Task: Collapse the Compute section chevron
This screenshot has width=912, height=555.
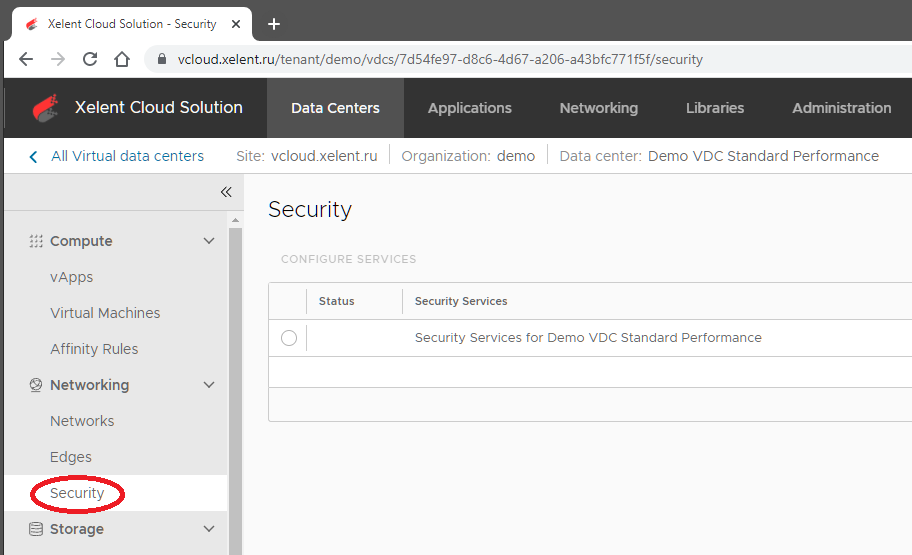Action: pos(209,241)
